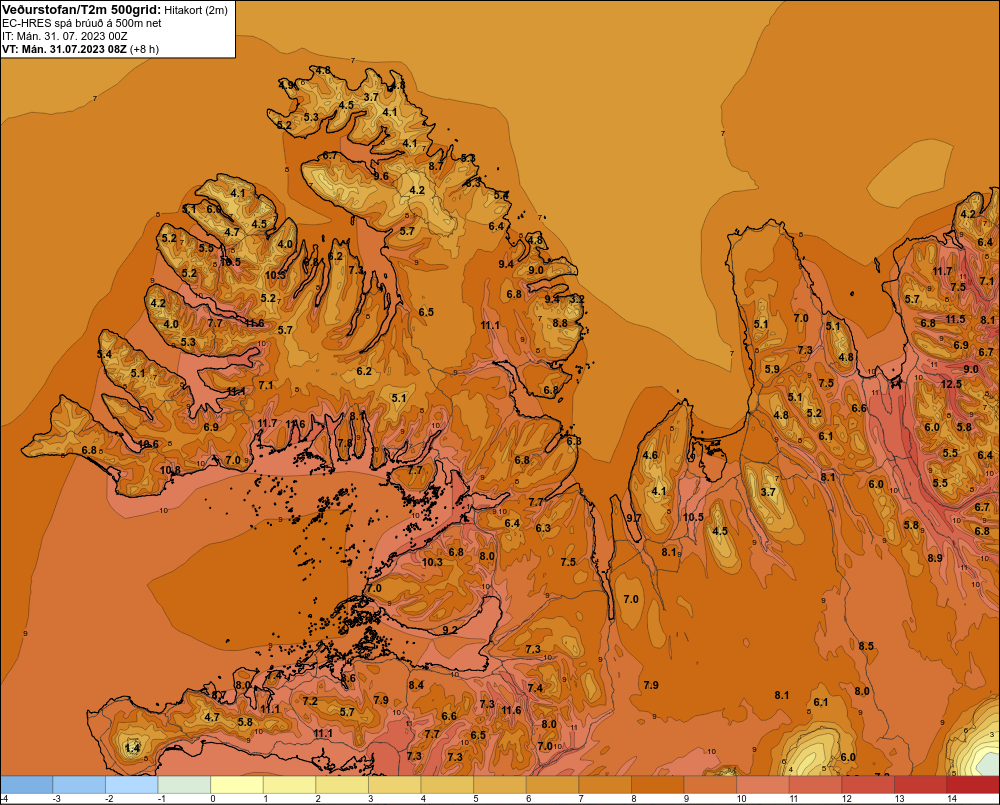
Task: Click the 8.9 temperature value
Action: [x=935, y=558]
